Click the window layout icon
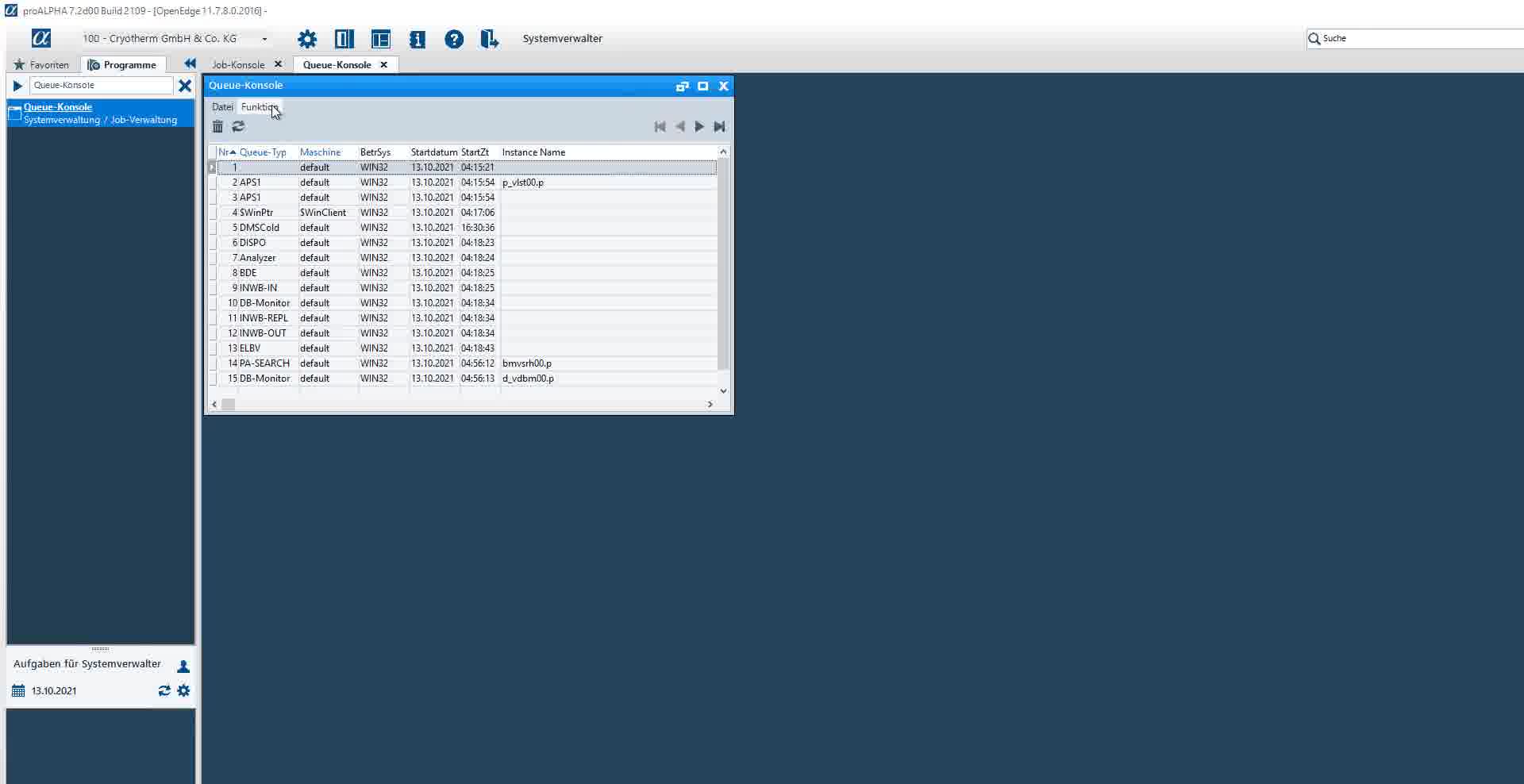 click(381, 39)
